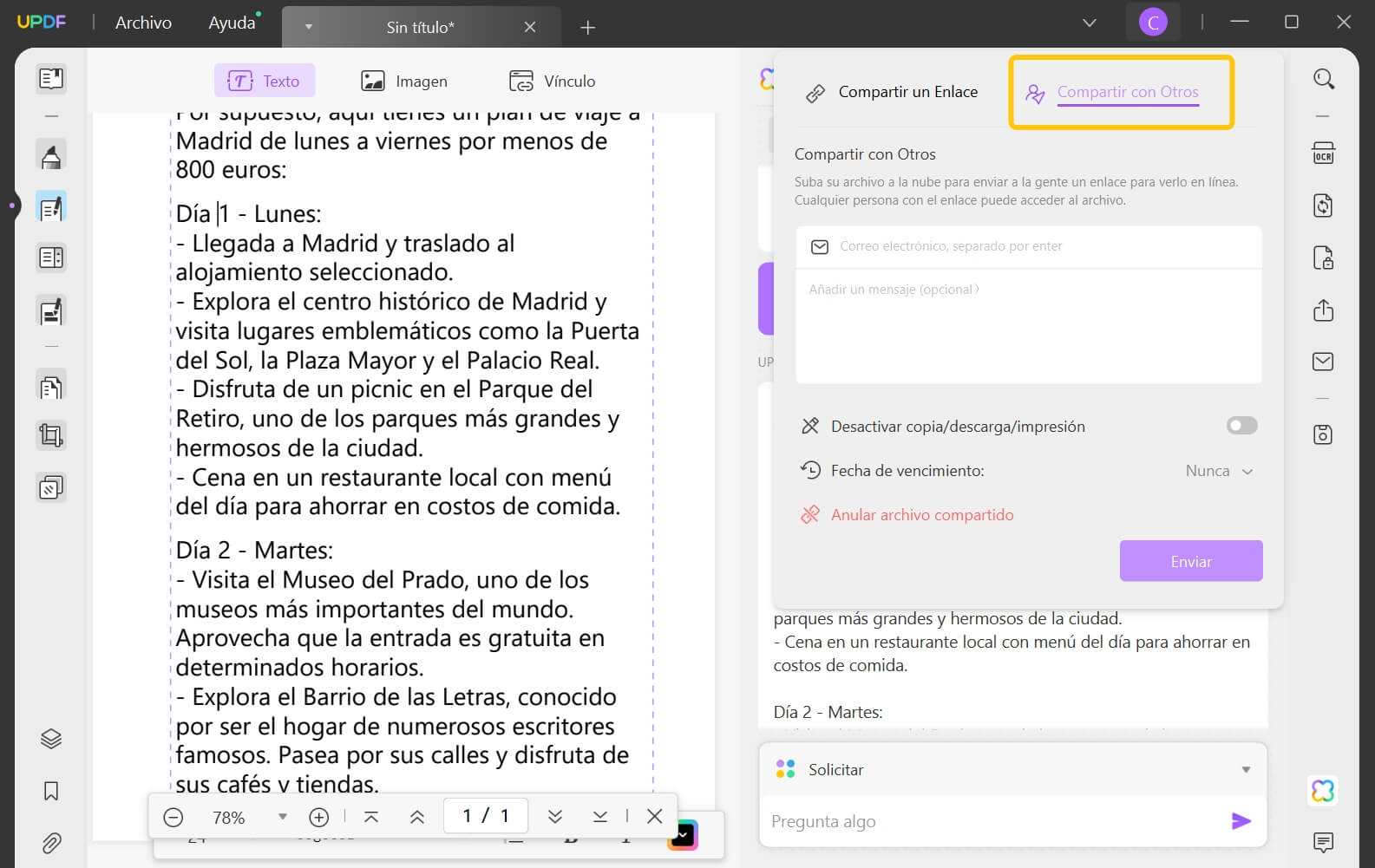Show the Bookmarks panel
Screen dimensions: 1375x868
(51, 791)
